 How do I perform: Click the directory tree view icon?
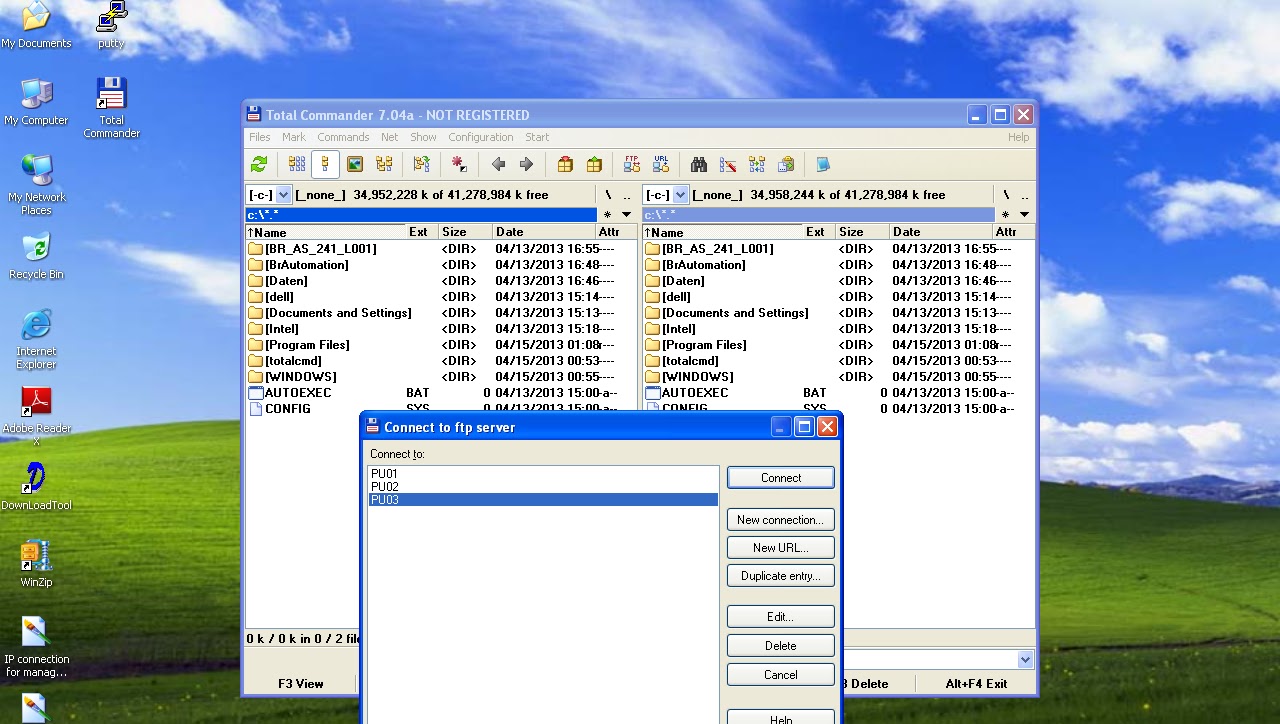pos(383,164)
